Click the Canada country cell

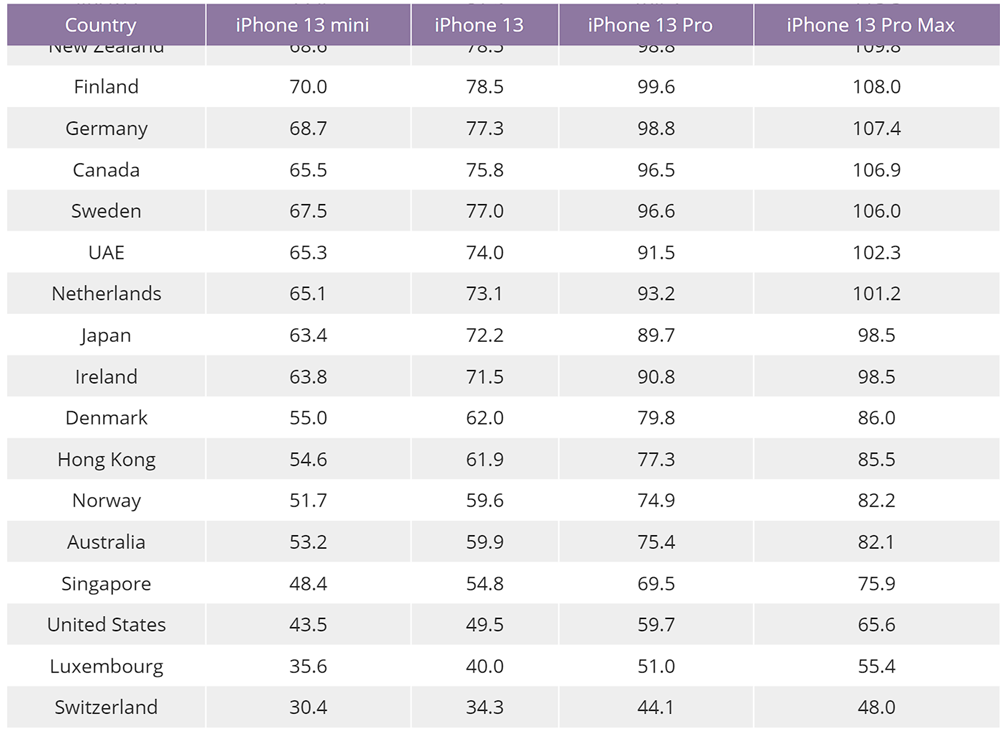107,169
